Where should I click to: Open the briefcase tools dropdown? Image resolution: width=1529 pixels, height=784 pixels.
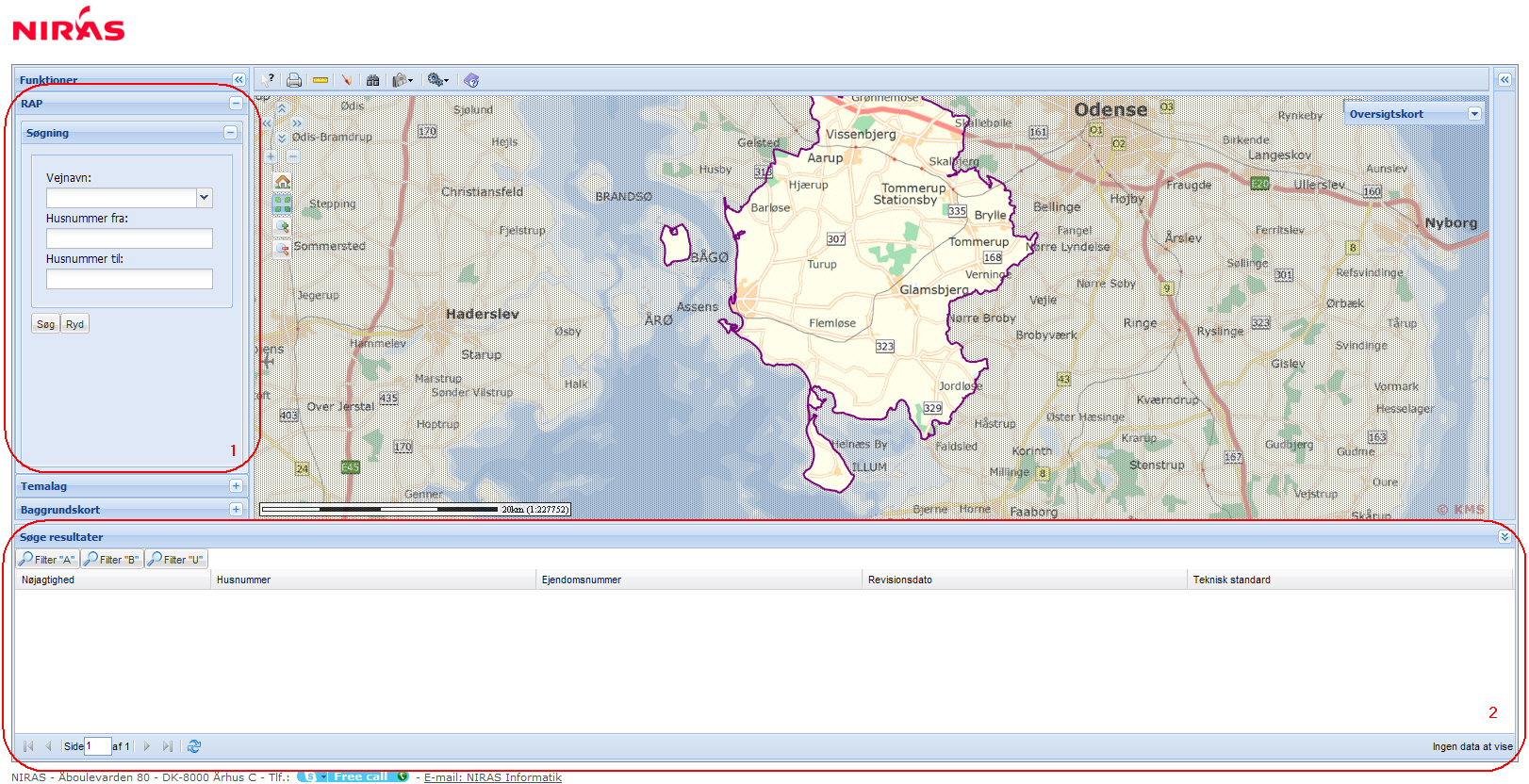coord(403,80)
